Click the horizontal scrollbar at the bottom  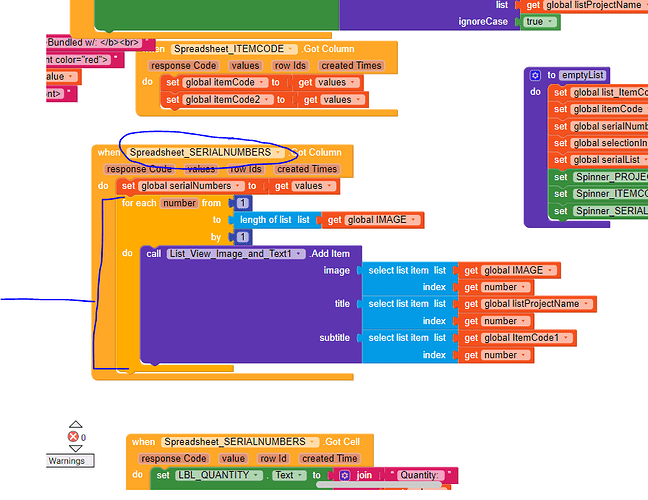379,485
